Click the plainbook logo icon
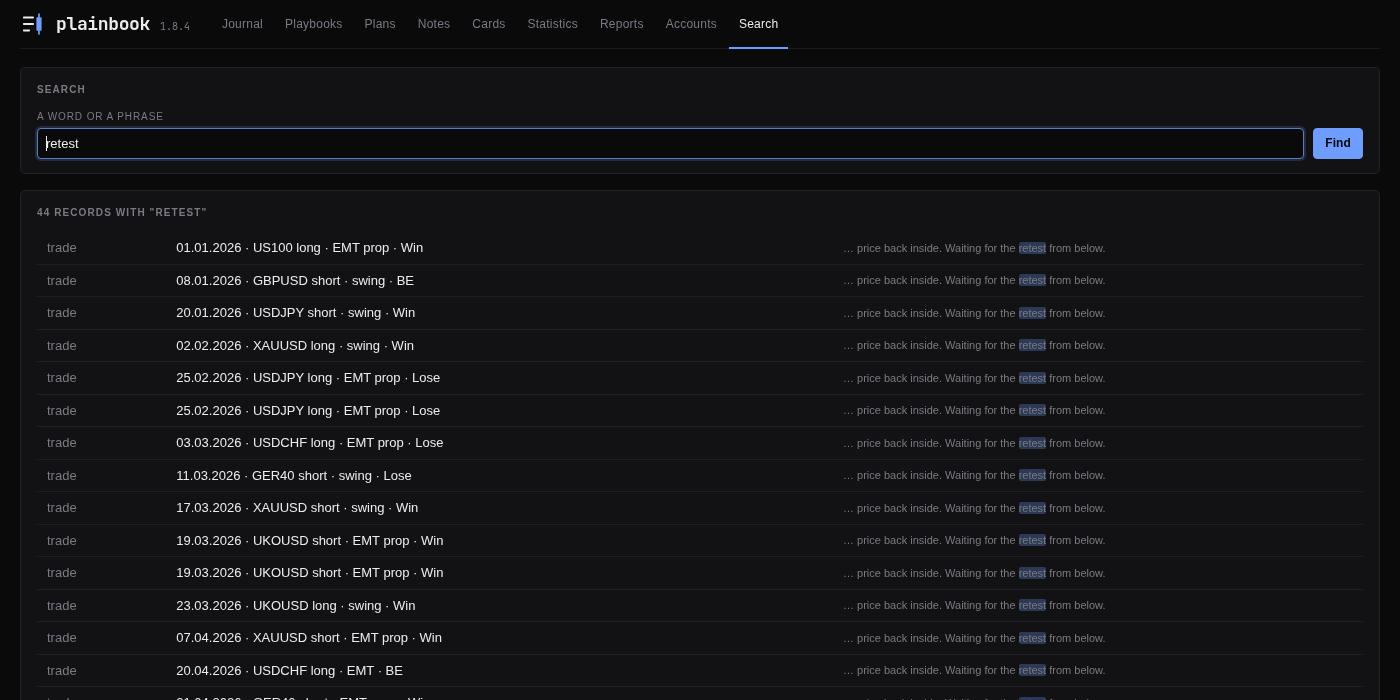Image resolution: width=1400 pixels, height=700 pixels. (x=32, y=24)
